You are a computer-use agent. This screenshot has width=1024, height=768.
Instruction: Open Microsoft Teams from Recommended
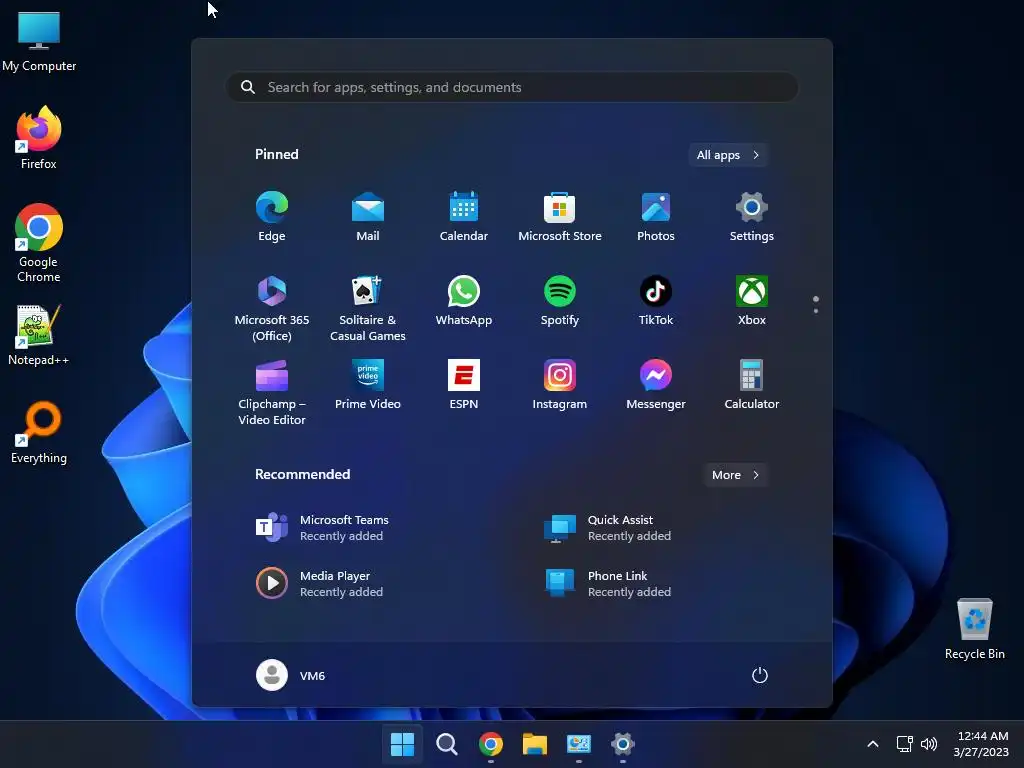(x=323, y=528)
